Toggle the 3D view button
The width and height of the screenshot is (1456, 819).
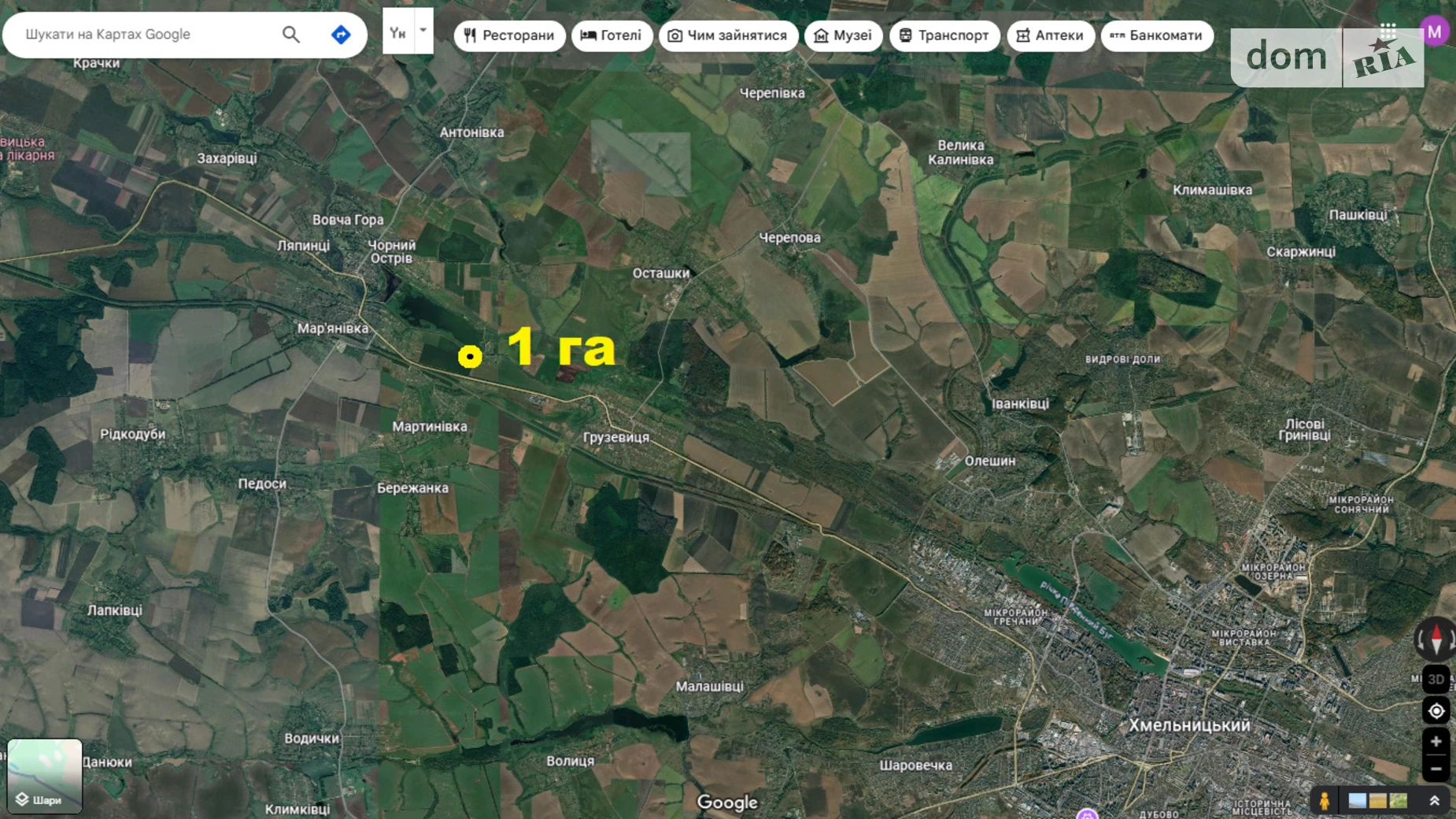pyautogui.click(x=1436, y=679)
